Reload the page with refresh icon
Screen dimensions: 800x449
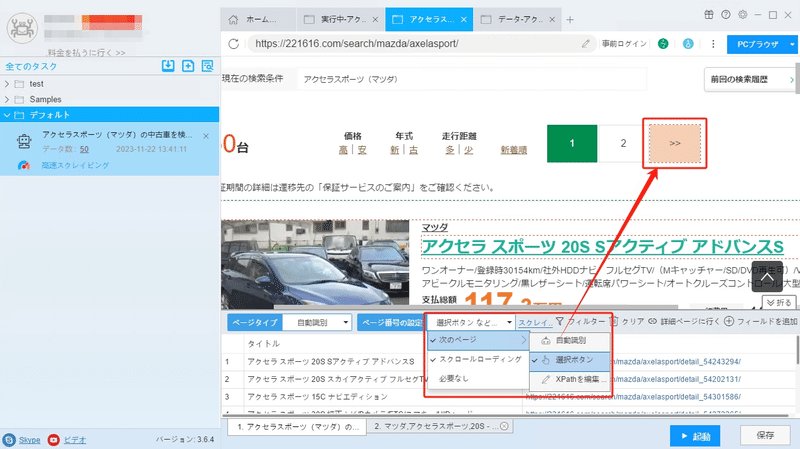[234, 44]
